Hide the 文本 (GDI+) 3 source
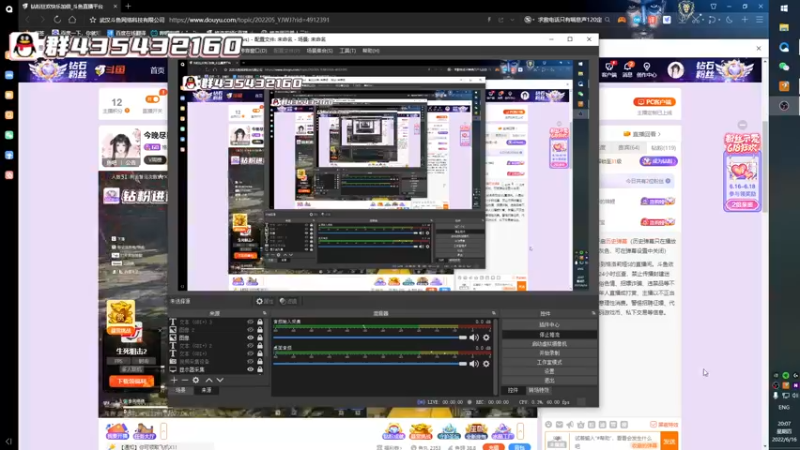 (250, 322)
